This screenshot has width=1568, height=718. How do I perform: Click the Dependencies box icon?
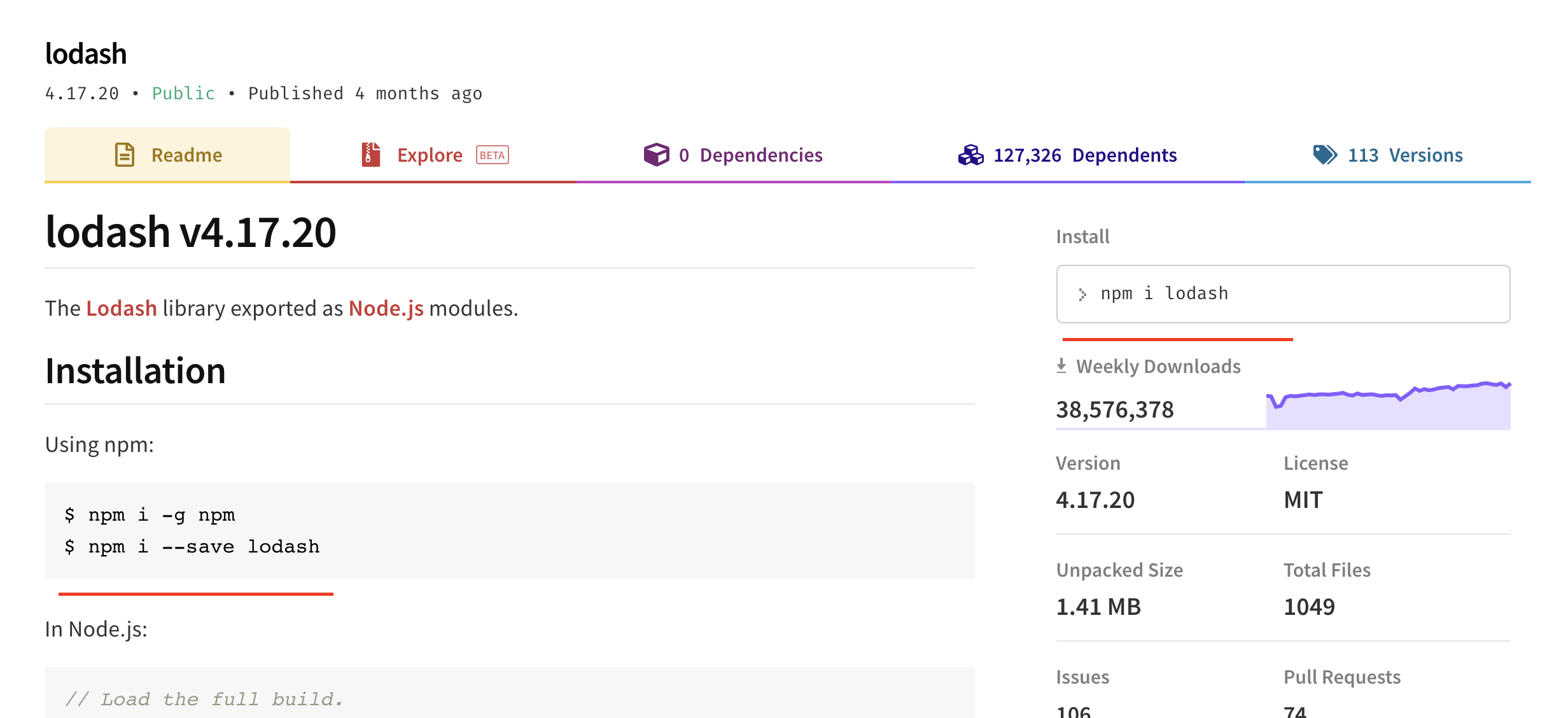(656, 155)
